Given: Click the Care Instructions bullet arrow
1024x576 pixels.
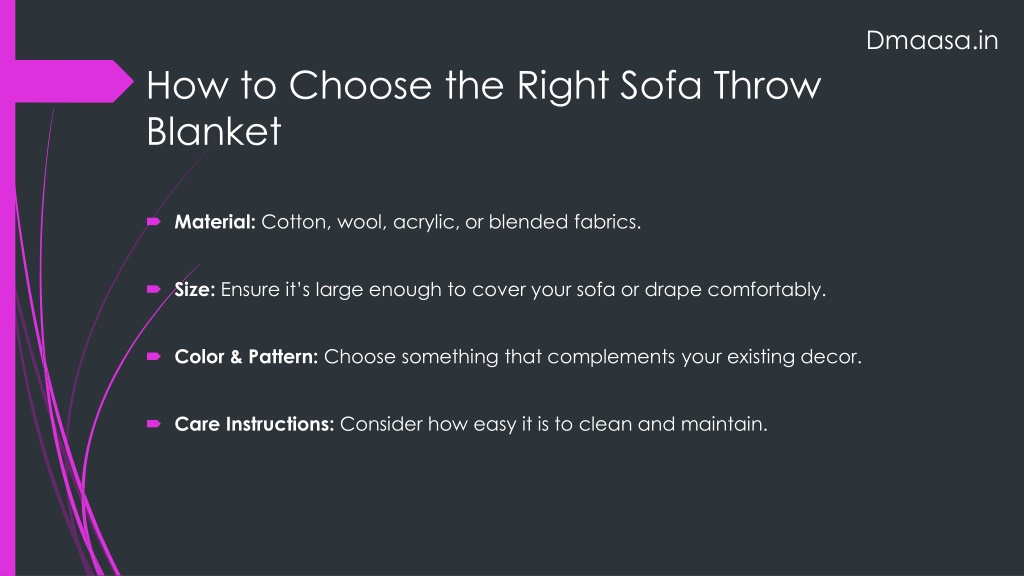Looking at the screenshot, I should (154, 424).
